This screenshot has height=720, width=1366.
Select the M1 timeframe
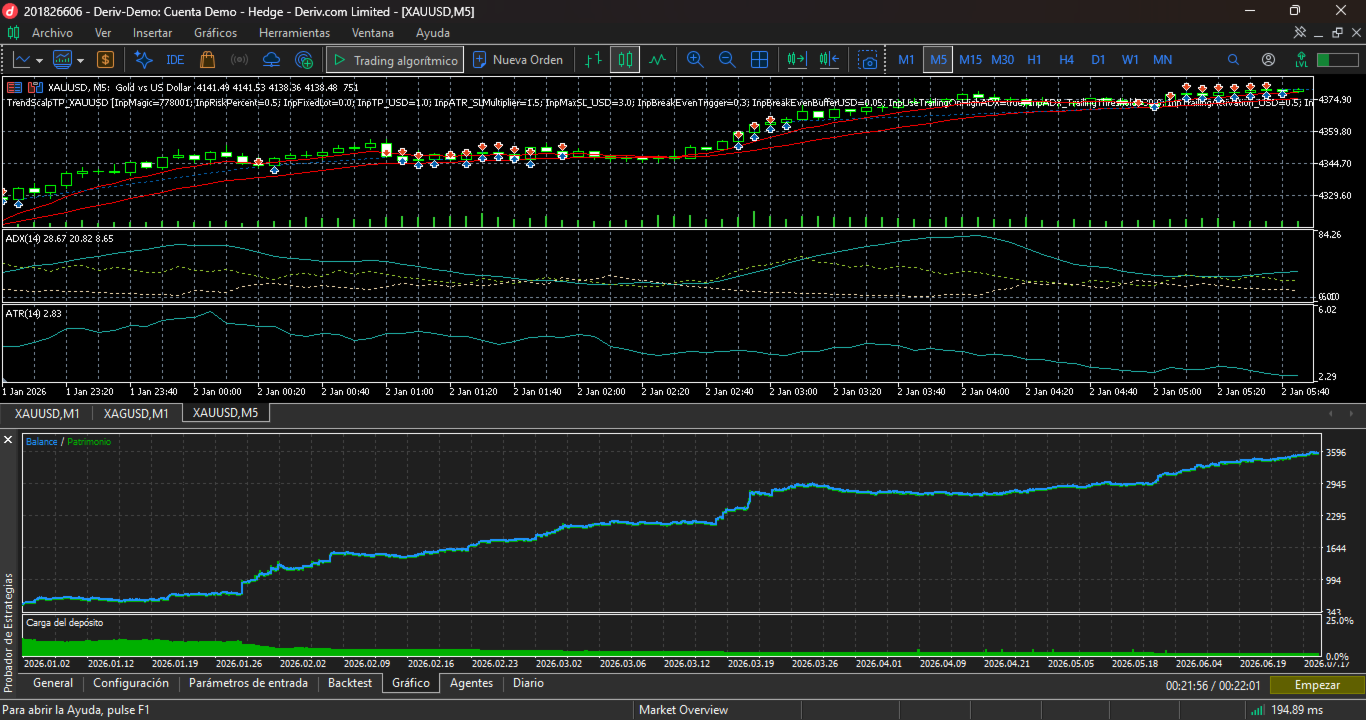[x=906, y=60]
